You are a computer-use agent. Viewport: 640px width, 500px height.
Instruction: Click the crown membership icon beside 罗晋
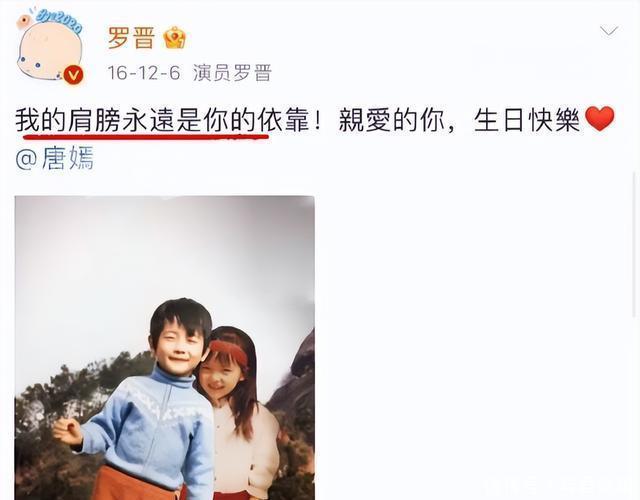tap(175, 38)
